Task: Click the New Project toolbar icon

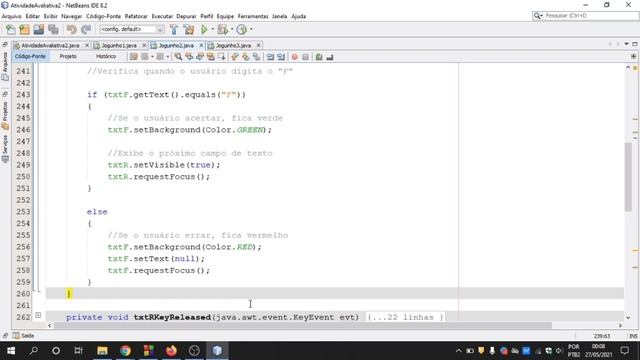Action: [x=24, y=29]
